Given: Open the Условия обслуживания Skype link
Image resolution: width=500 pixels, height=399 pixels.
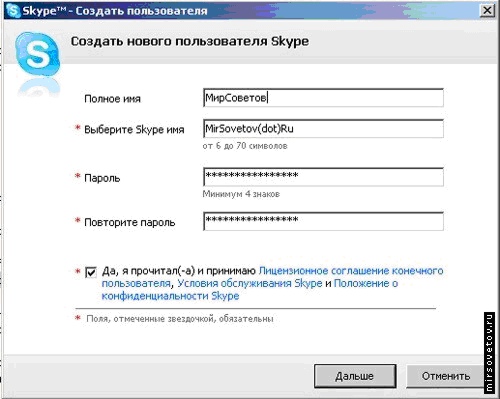Looking at the screenshot, I should [x=250, y=283].
